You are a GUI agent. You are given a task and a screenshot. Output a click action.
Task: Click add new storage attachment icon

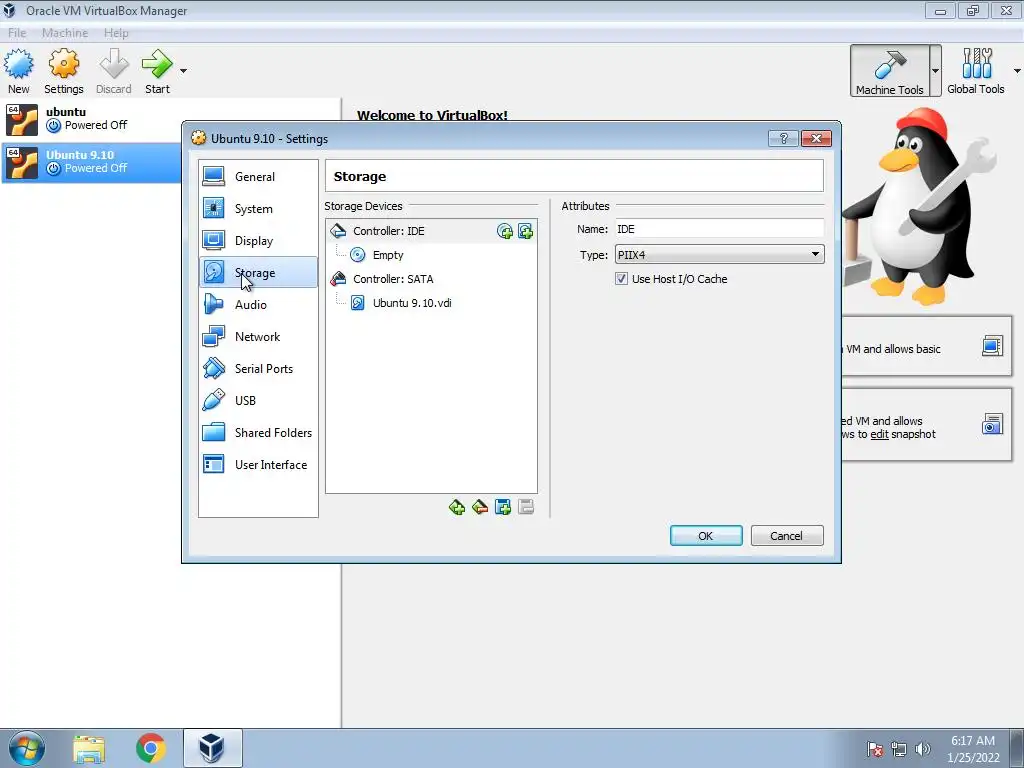(503, 507)
